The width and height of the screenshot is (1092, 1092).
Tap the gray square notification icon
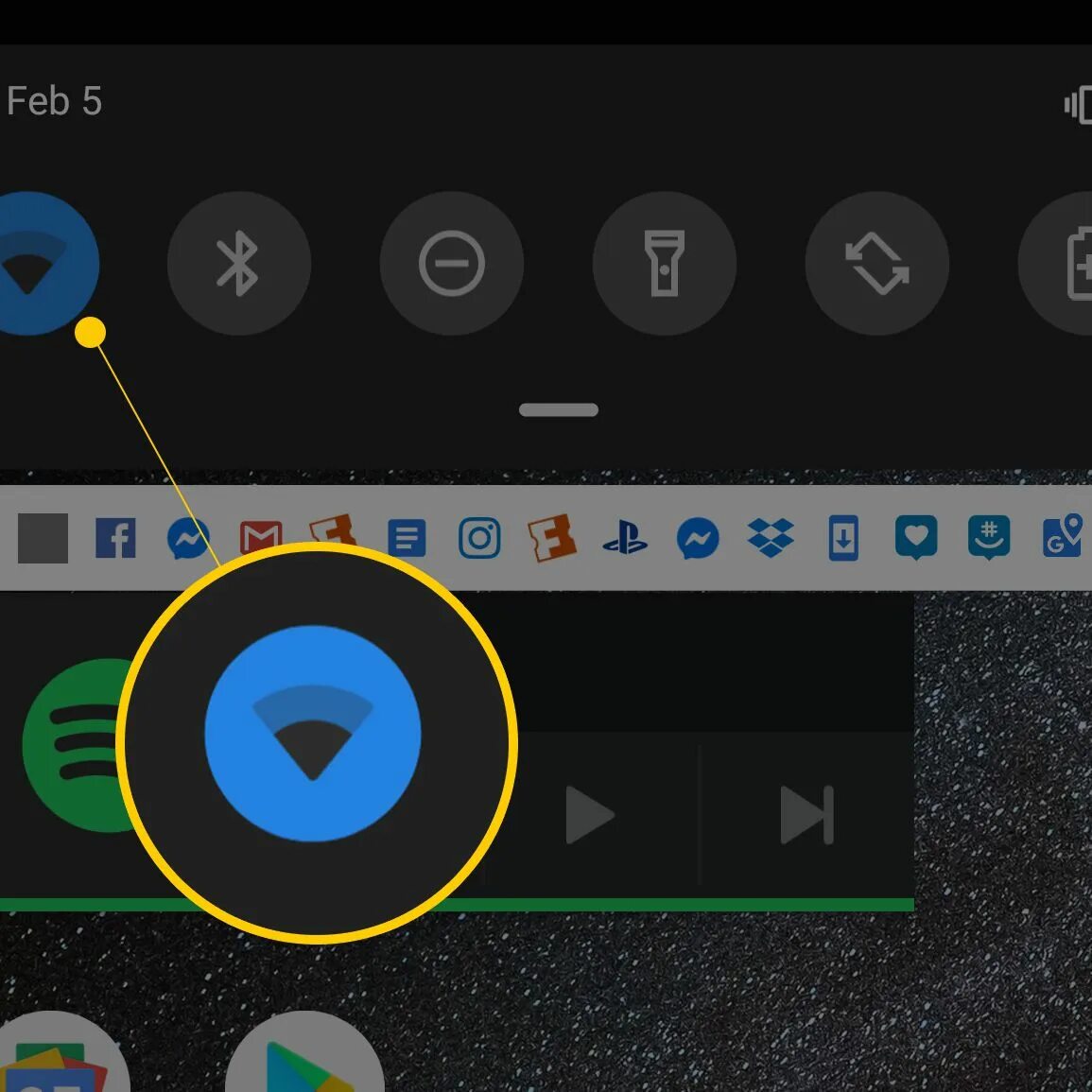tap(43, 538)
